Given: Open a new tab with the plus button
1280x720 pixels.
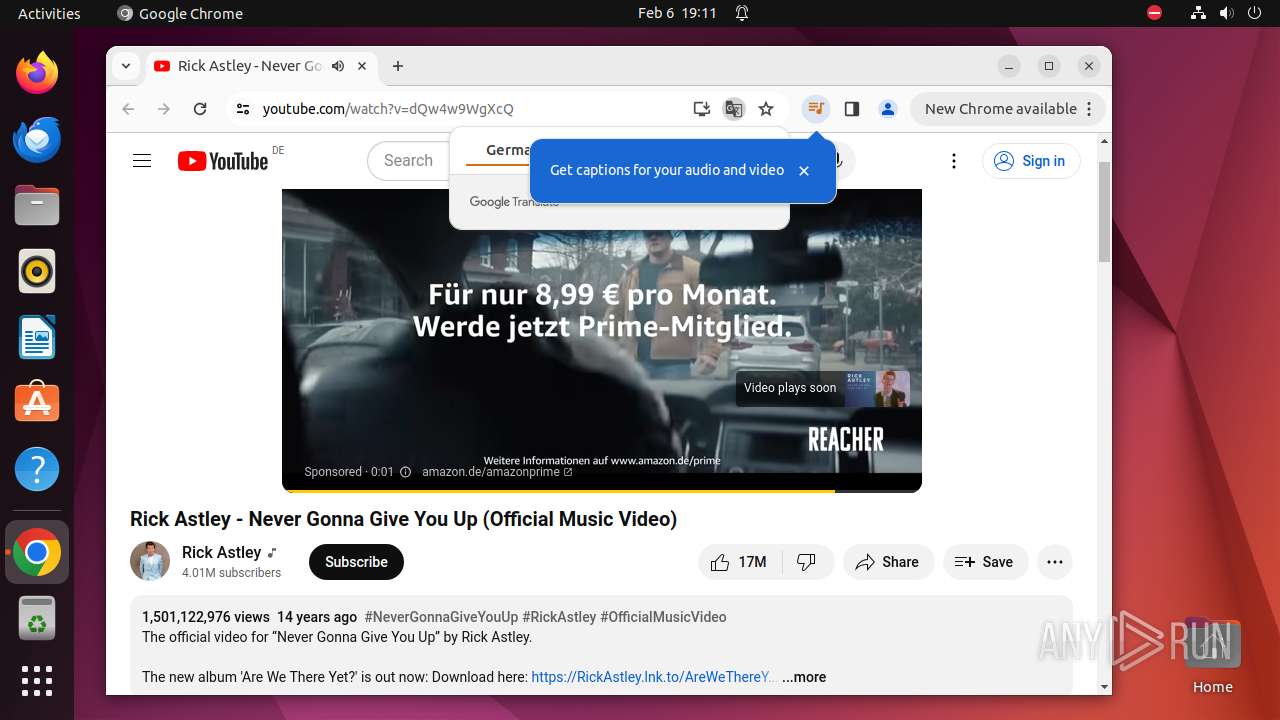Looking at the screenshot, I should click(398, 66).
